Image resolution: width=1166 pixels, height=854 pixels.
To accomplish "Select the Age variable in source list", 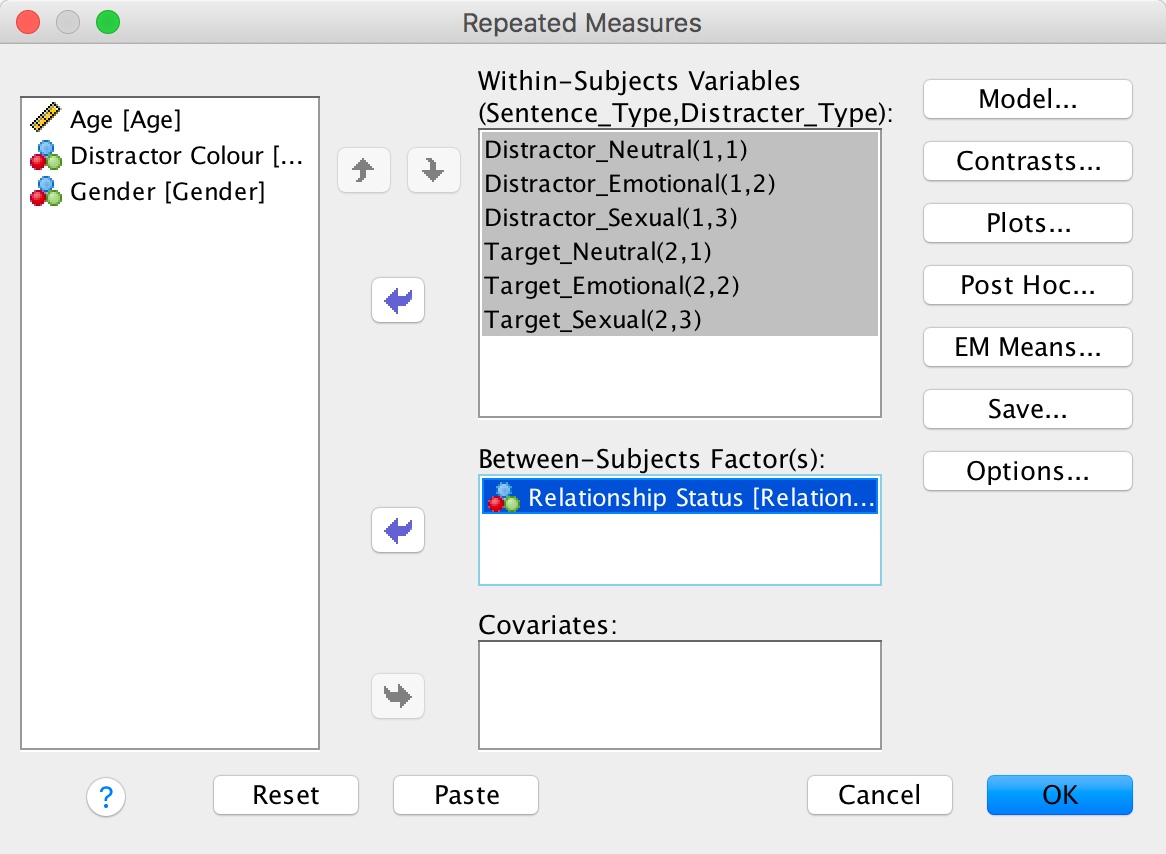I will tap(125, 120).
